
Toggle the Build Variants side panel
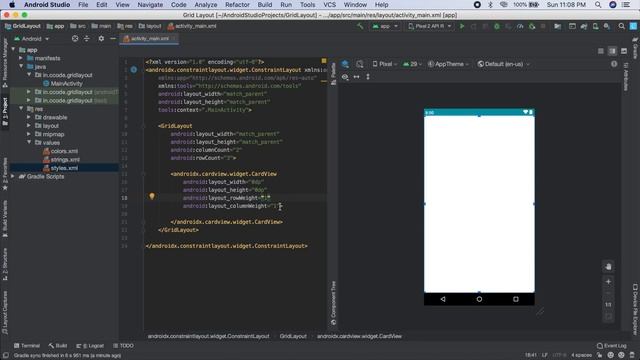5,218
